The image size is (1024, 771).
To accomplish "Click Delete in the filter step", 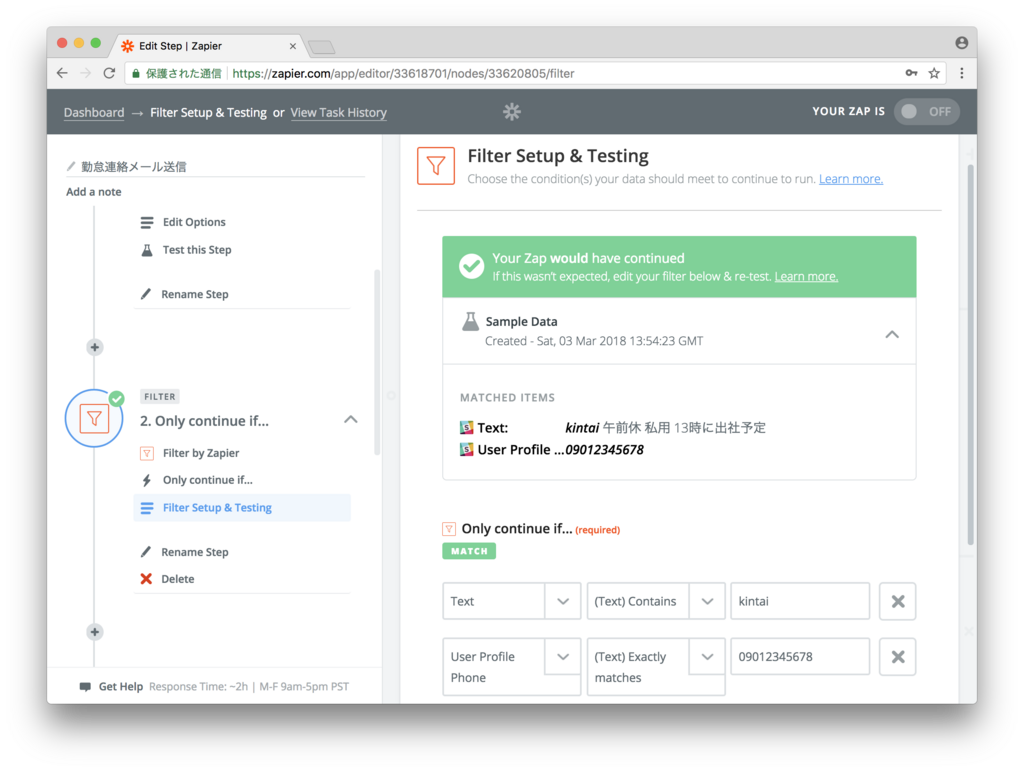I will [x=178, y=579].
